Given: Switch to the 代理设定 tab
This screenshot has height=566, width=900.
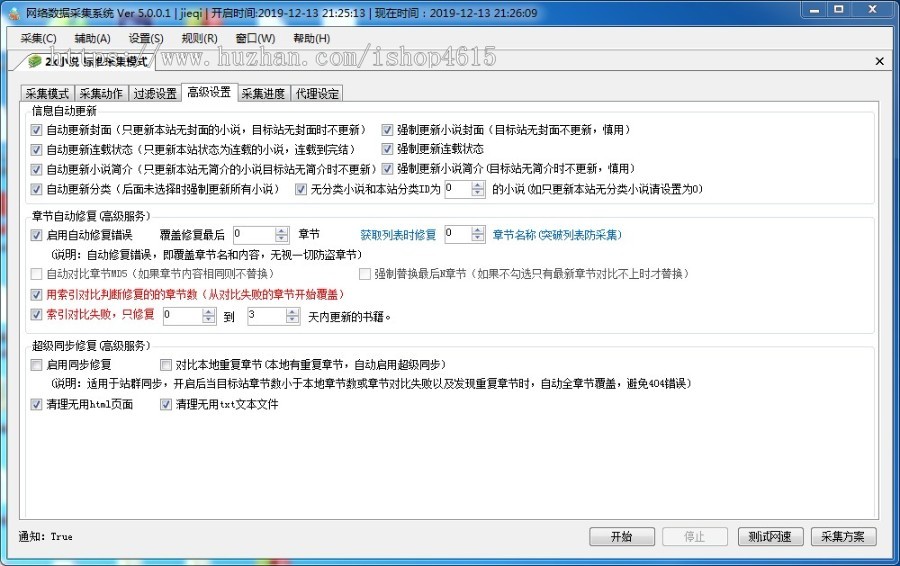Looking at the screenshot, I should pos(317,94).
